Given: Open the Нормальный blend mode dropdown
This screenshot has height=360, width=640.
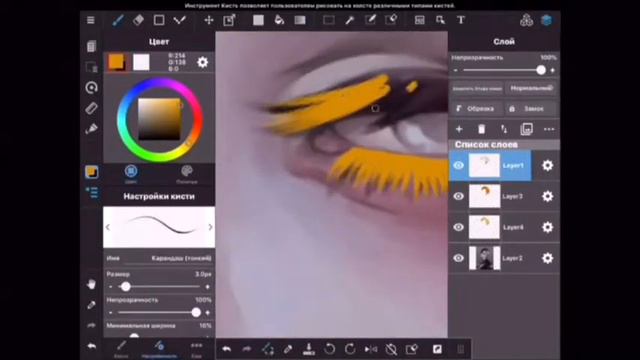Looking at the screenshot, I should (531, 88).
